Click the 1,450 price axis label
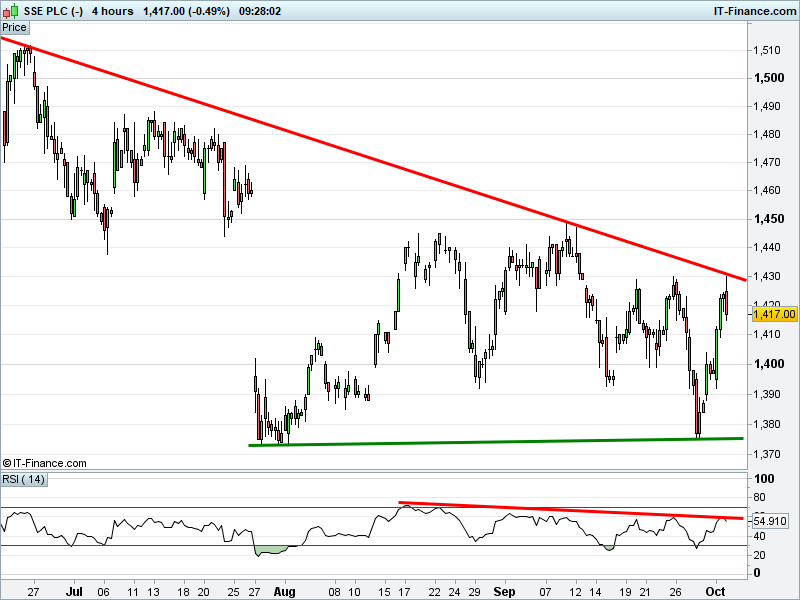The width and height of the screenshot is (800, 600). click(769, 219)
